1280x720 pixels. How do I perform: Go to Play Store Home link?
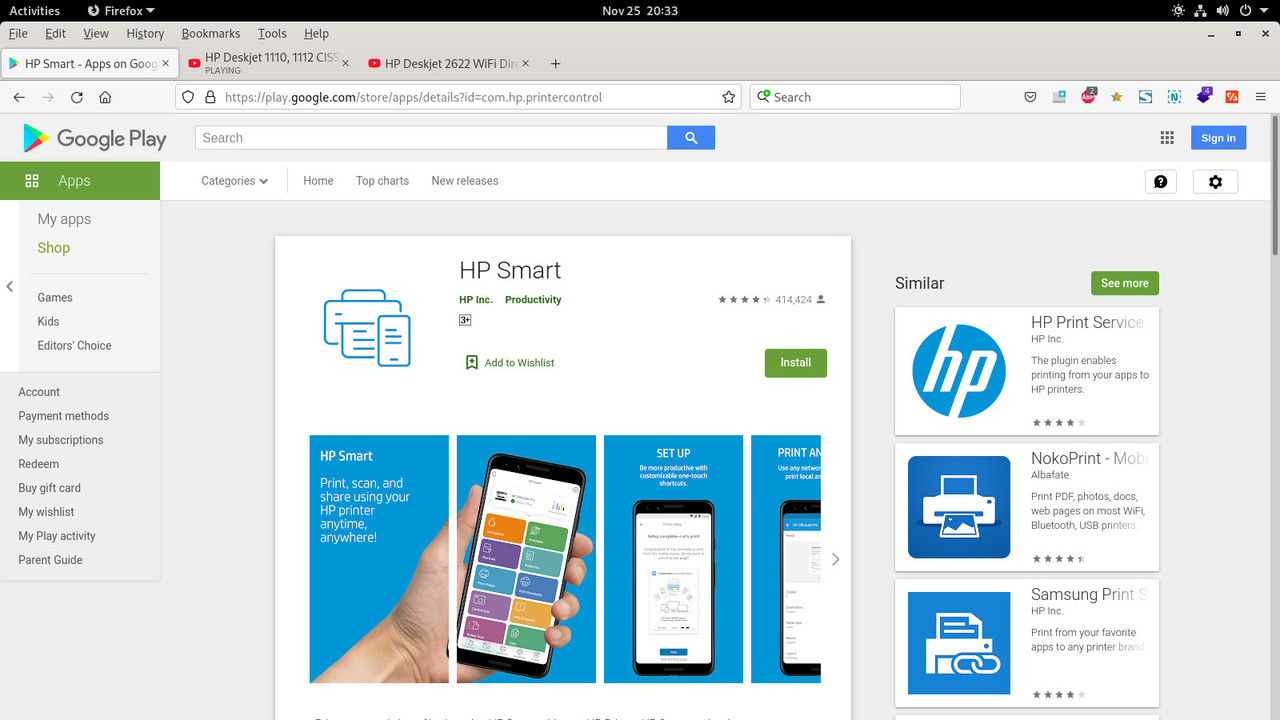pos(318,181)
